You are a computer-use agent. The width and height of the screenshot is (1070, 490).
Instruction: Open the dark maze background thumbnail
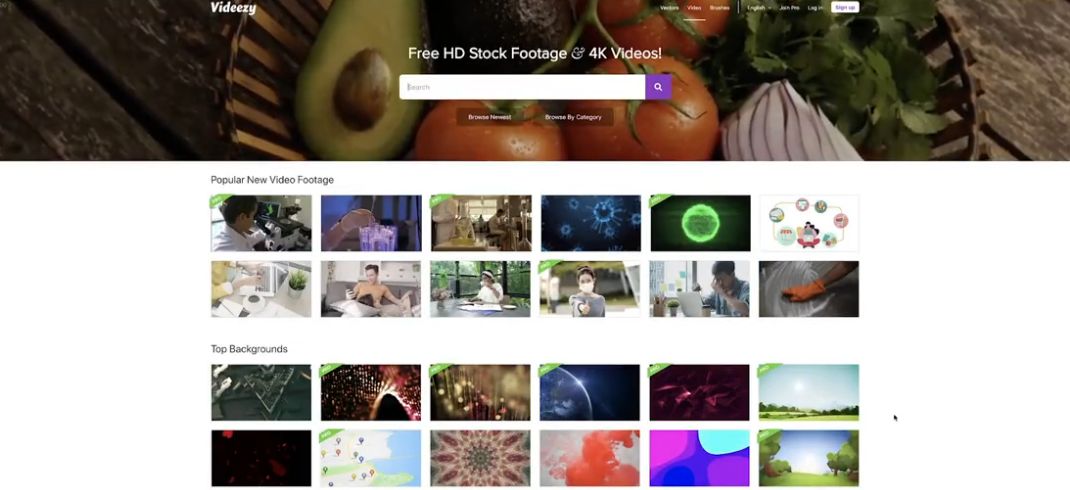coord(261,392)
